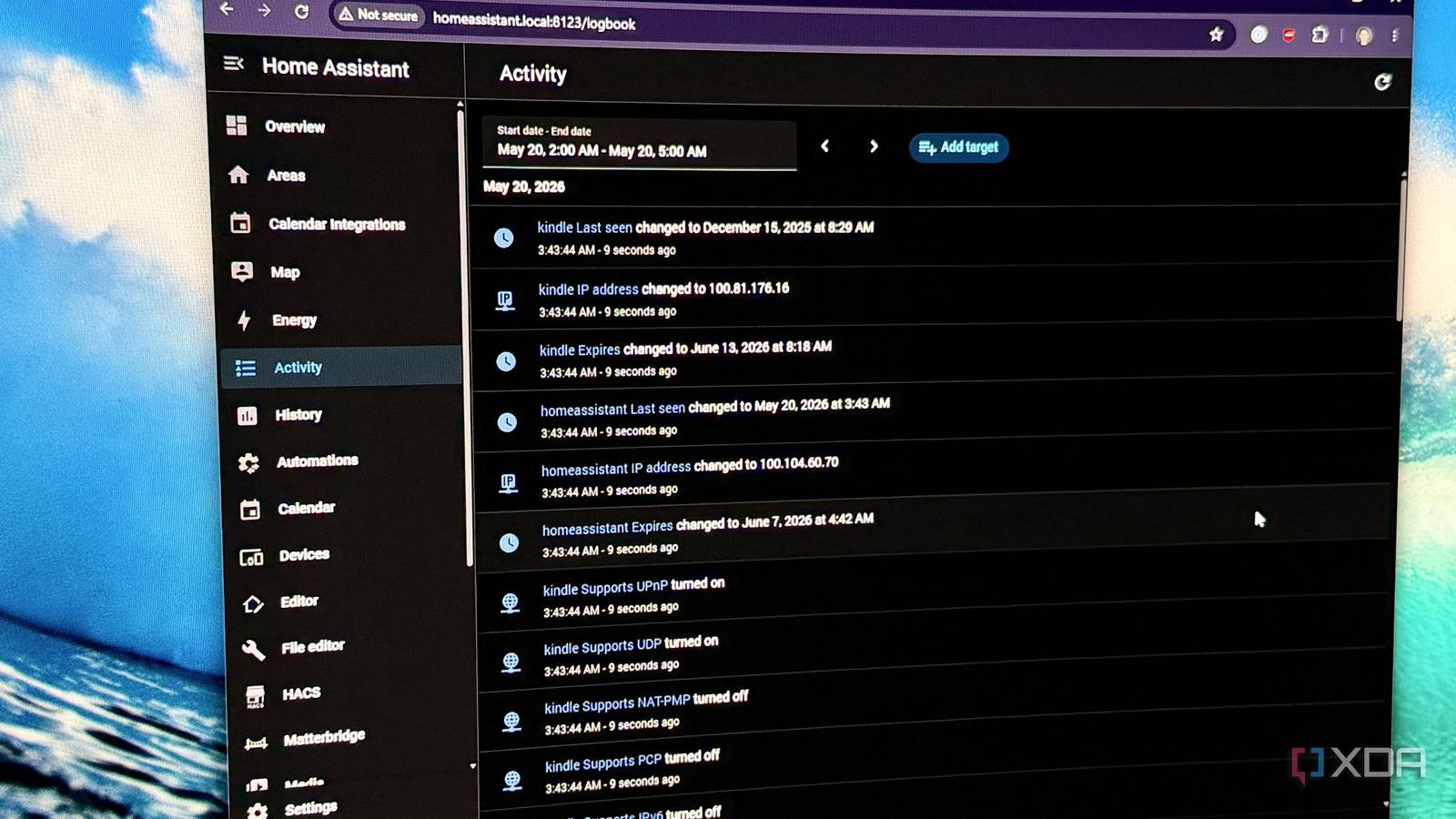Open the browser extensions puzzle icon
1456x819 pixels.
[x=1319, y=35]
